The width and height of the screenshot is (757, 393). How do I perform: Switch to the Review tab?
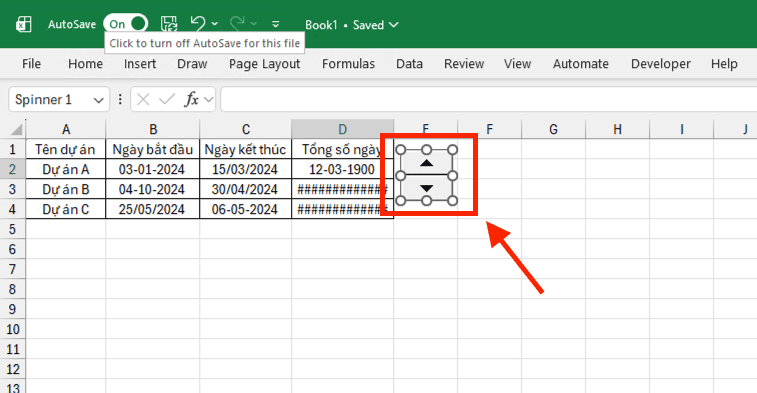pyautogui.click(x=464, y=64)
